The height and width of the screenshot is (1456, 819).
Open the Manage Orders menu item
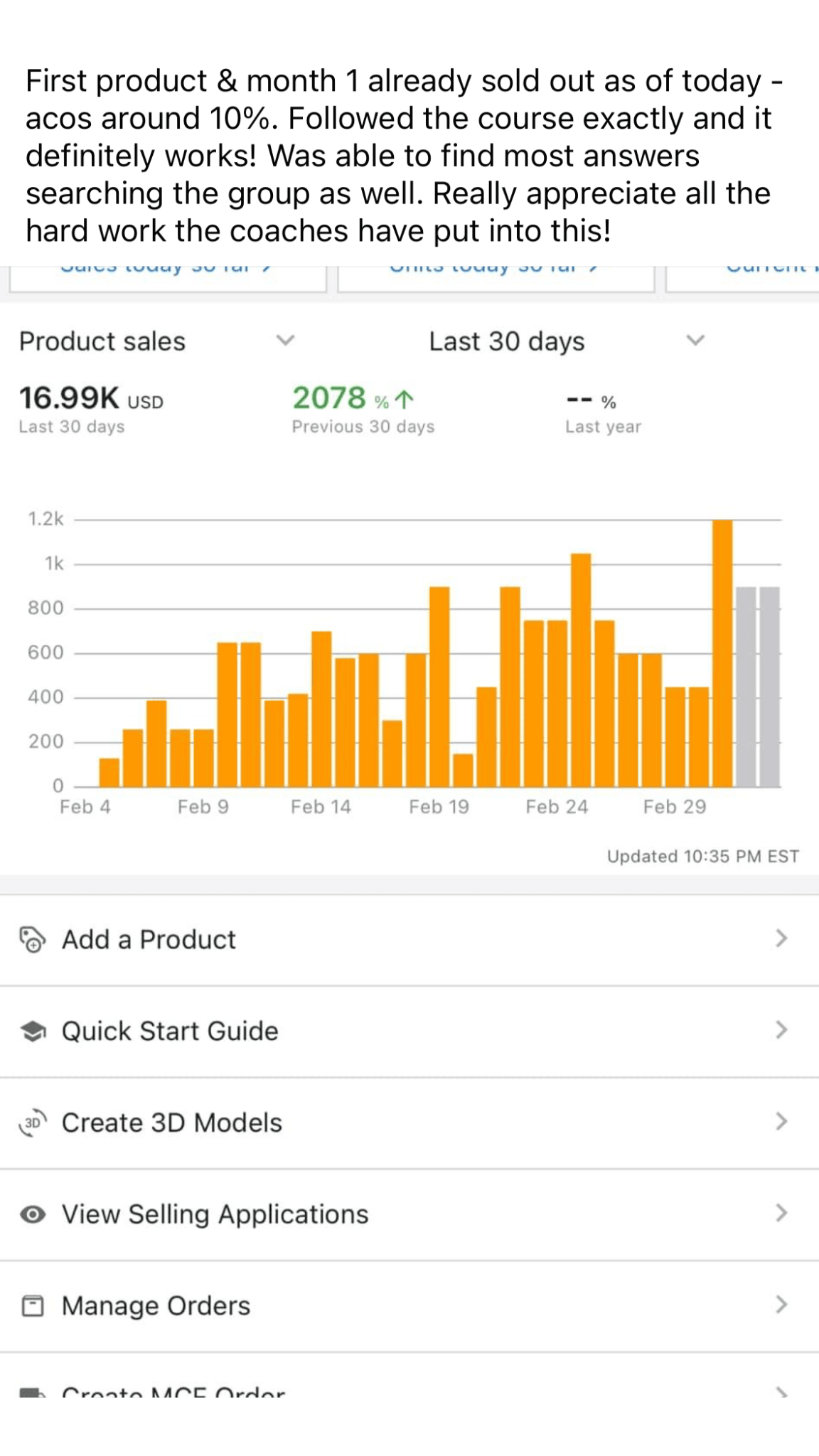pyautogui.click(x=156, y=1306)
